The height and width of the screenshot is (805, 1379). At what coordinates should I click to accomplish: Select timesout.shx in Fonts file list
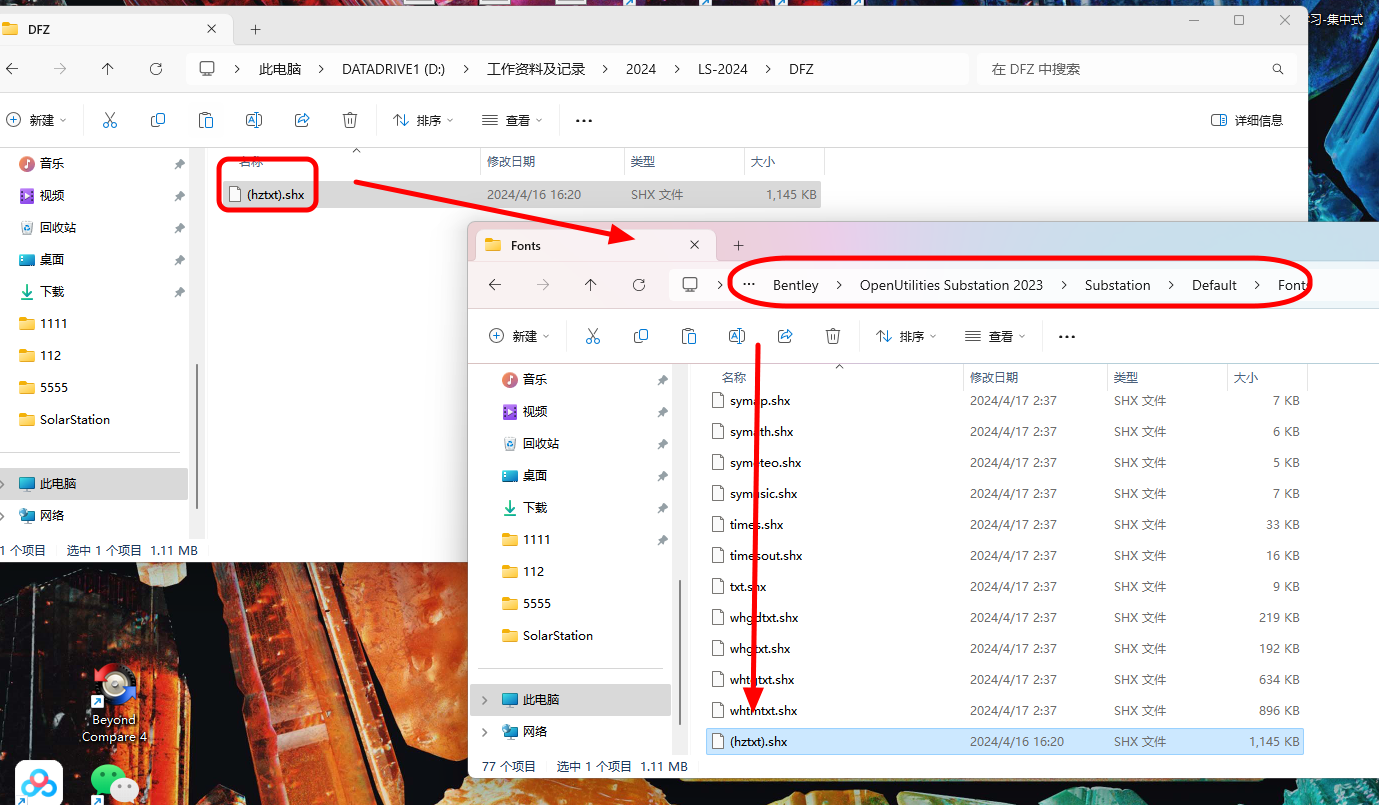(1005, 556)
